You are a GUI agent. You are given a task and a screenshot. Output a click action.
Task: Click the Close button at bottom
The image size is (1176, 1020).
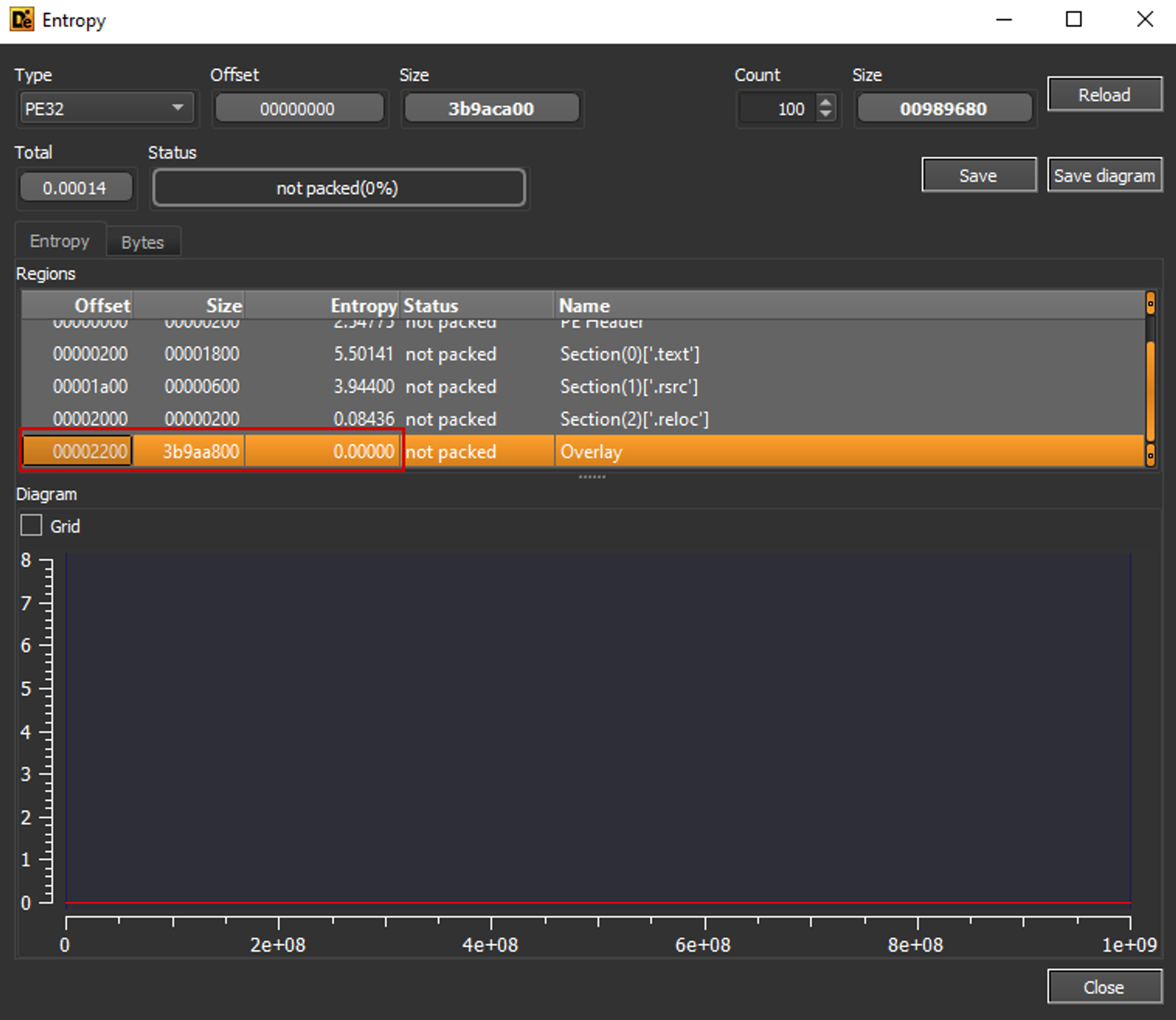[1104, 986]
